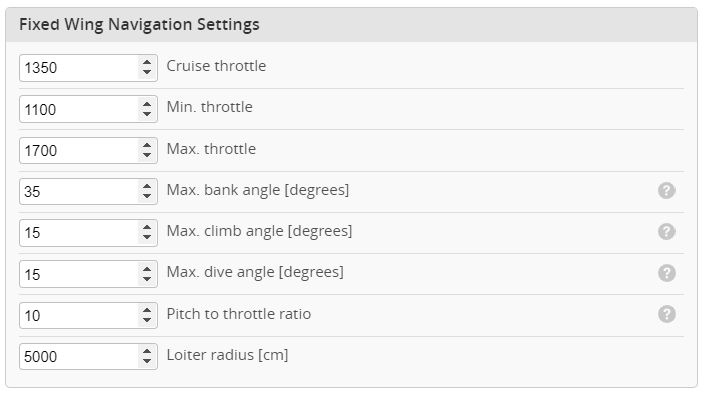Screen dimensions: 708x395
Task: Focus the Max. throttle field showing 1700
Action: tap(79, 150)
